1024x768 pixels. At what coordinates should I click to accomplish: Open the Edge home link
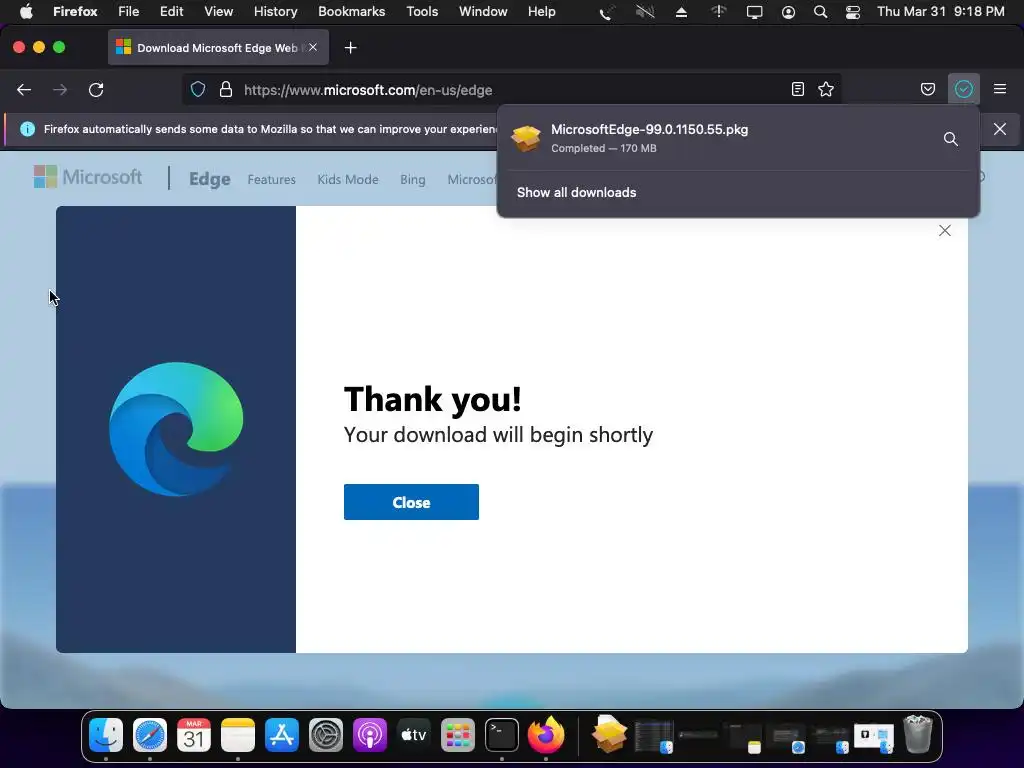click(x=210, y=179)
